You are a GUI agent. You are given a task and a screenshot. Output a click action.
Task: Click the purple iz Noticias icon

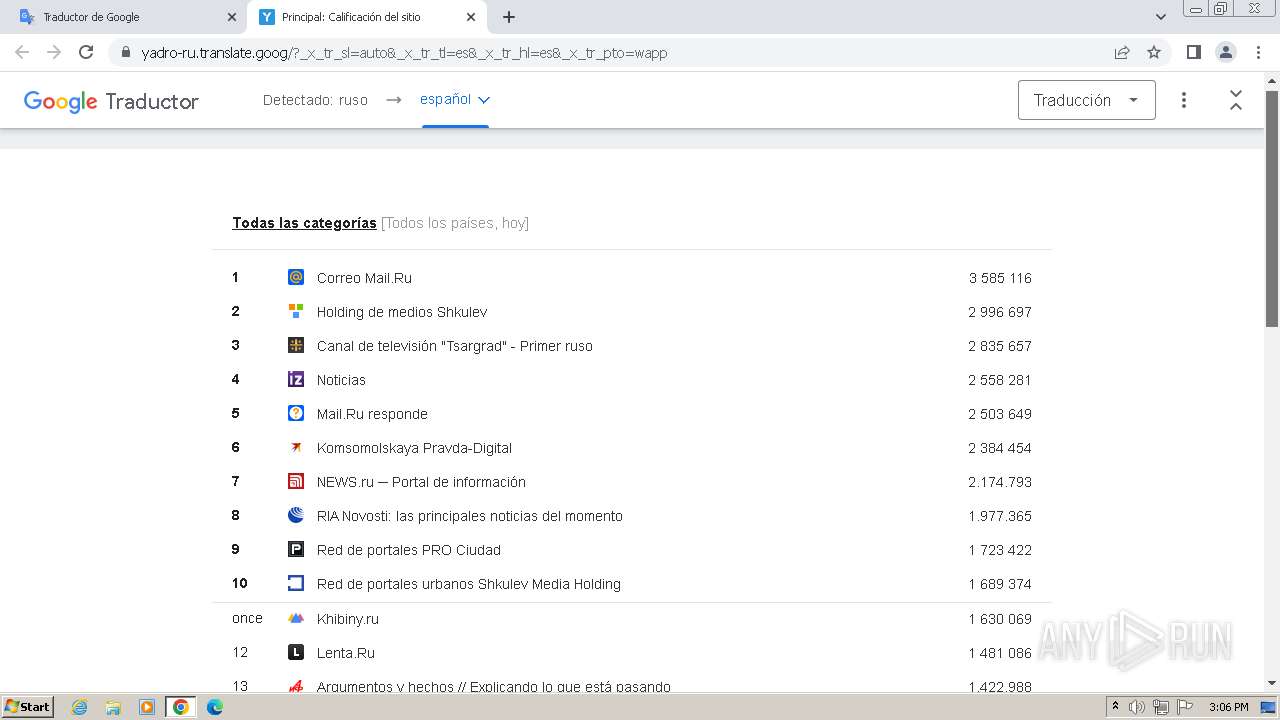point(296,380)
